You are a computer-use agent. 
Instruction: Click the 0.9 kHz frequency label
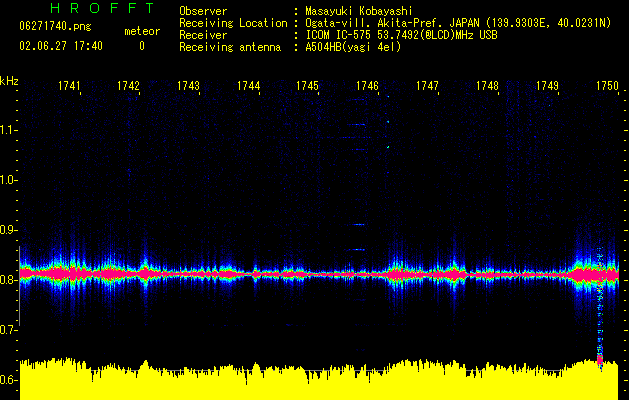click(9, 230)
